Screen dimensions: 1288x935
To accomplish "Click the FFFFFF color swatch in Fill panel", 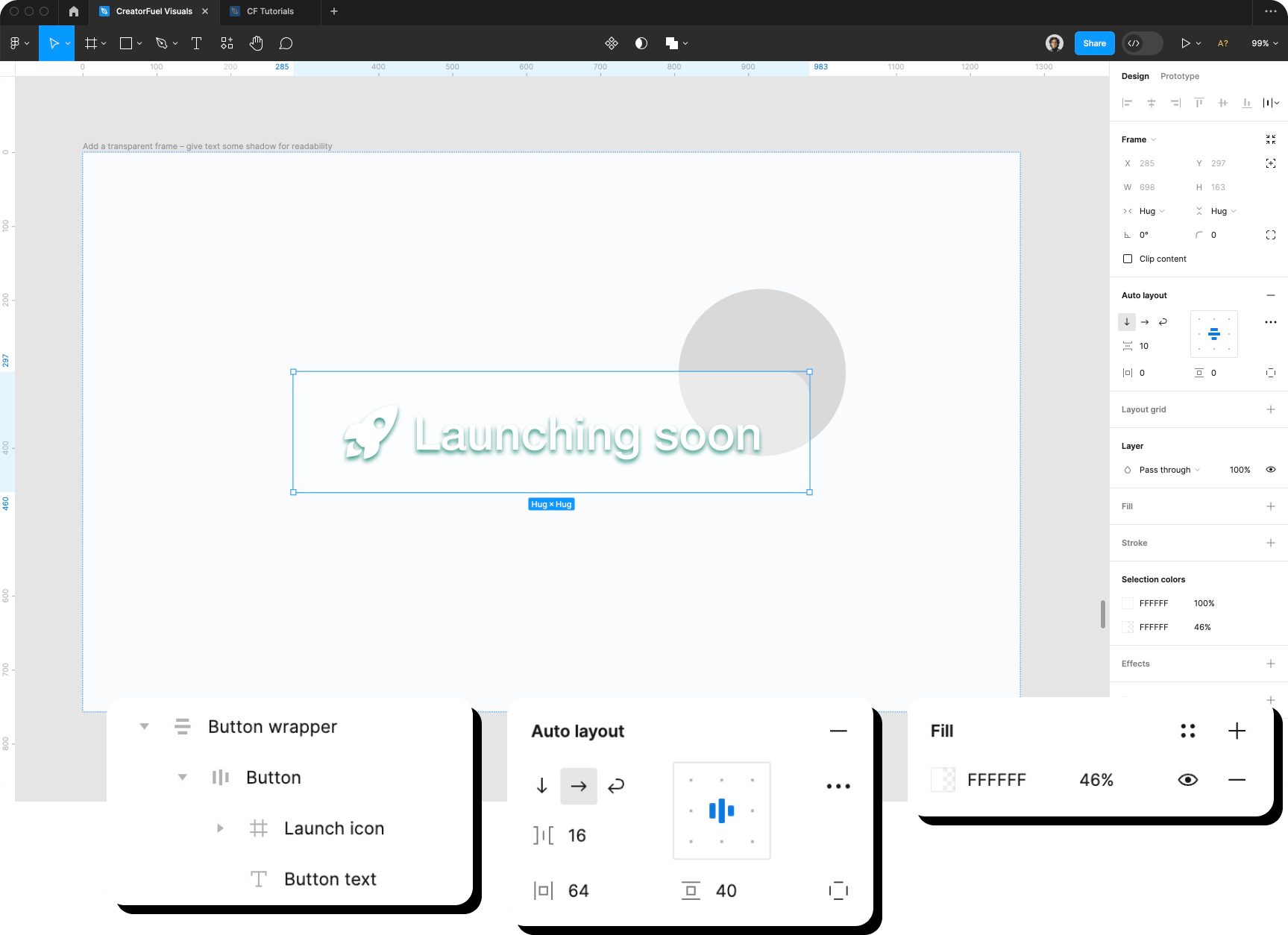I will (x=943, y=779).
